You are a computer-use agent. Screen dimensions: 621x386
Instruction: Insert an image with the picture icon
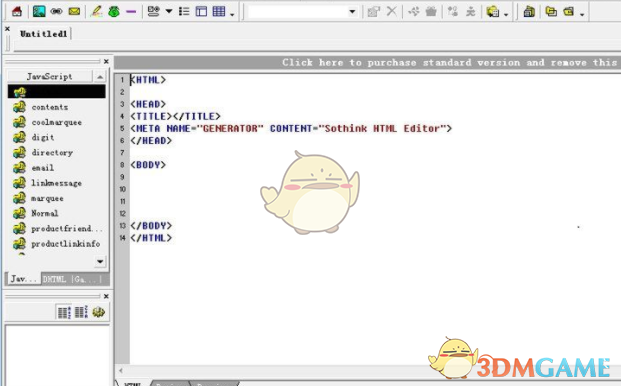click(39, 11)
